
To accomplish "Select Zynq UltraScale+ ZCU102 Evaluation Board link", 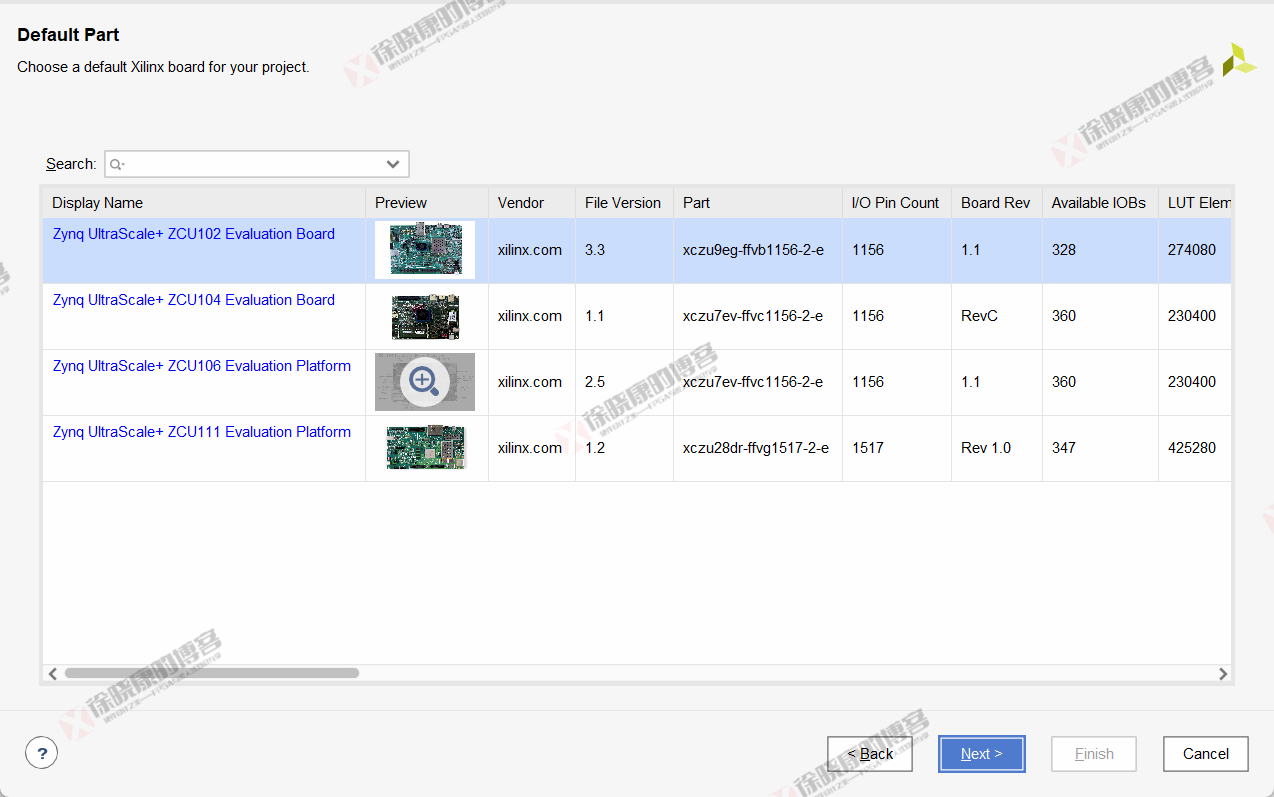I will (x=194, y=234).
